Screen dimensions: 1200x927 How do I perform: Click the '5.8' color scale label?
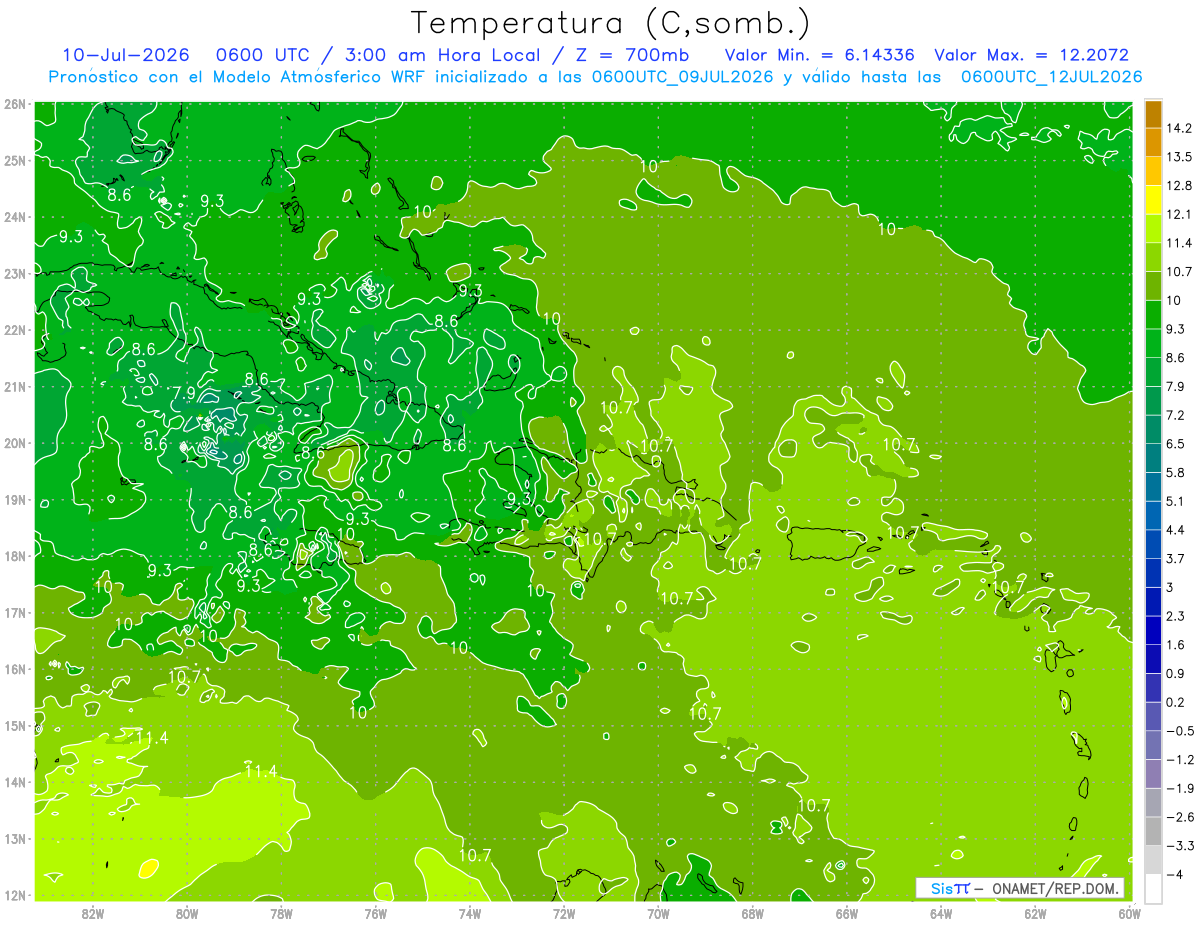(x=1176, y=472)
